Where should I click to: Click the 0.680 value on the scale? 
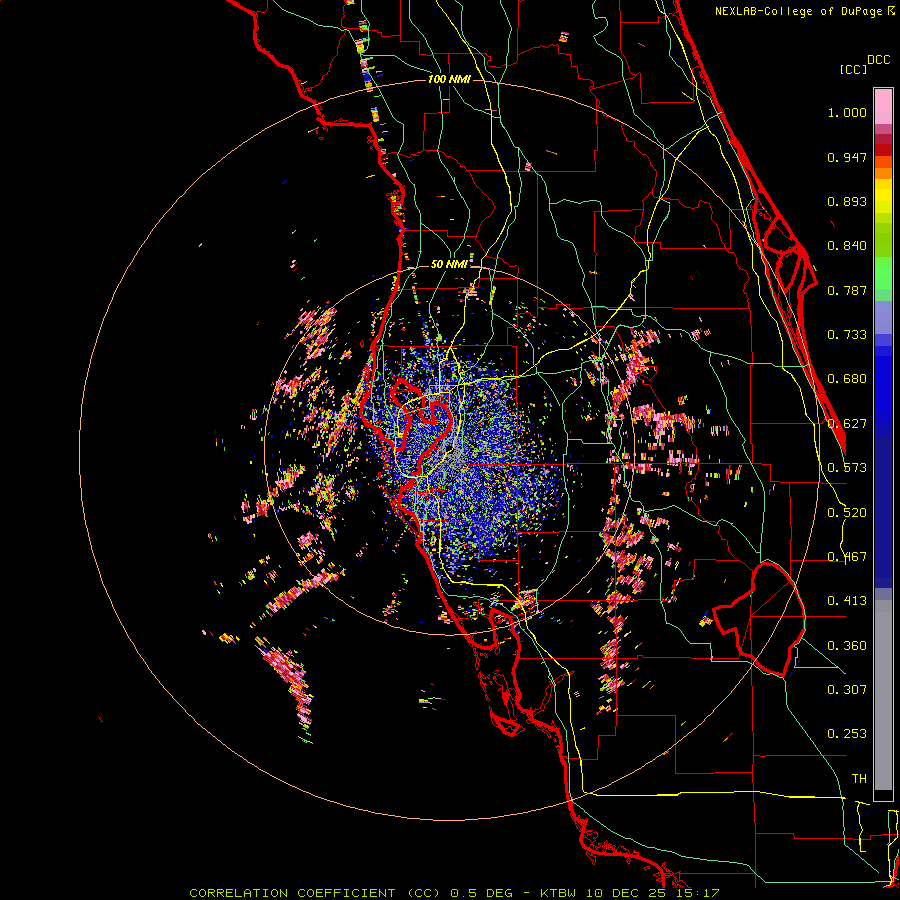coord(847,379)
